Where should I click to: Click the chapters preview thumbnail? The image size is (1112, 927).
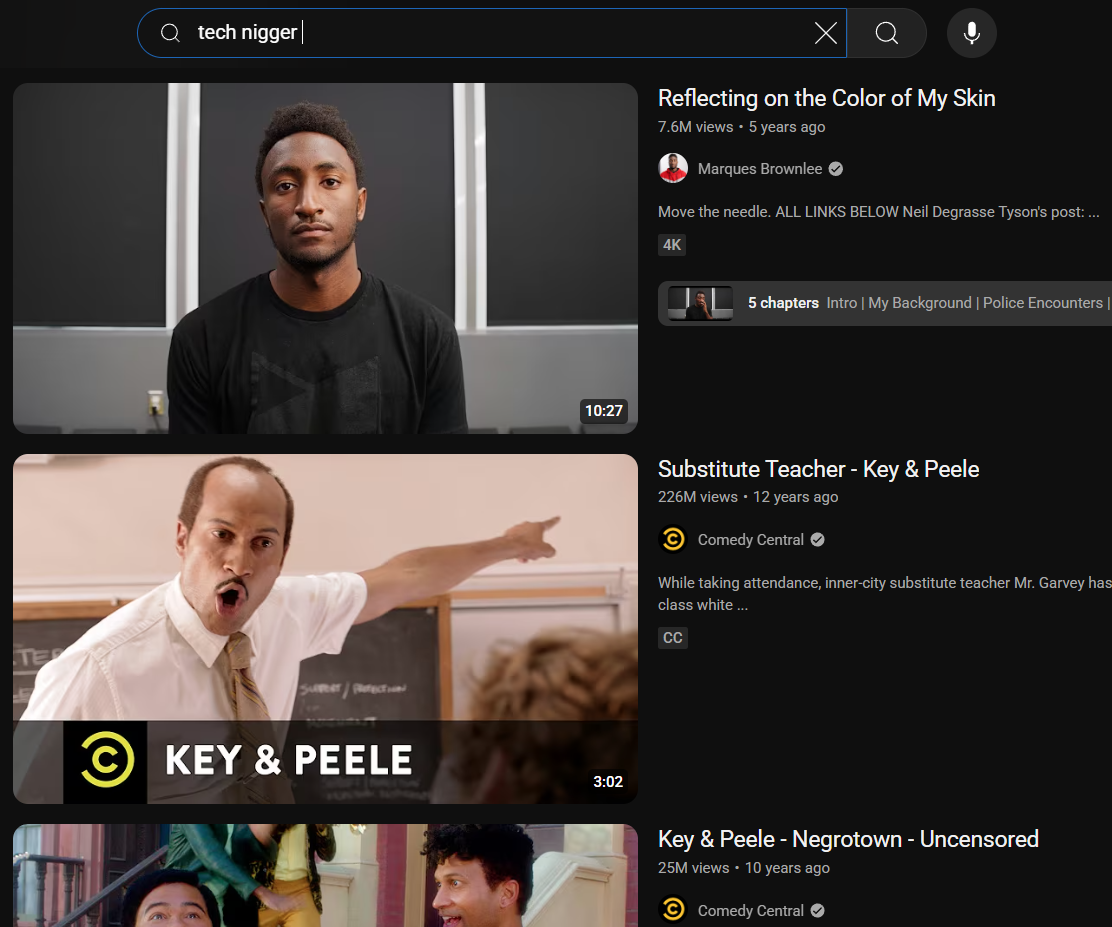click(x=700, y=303)
